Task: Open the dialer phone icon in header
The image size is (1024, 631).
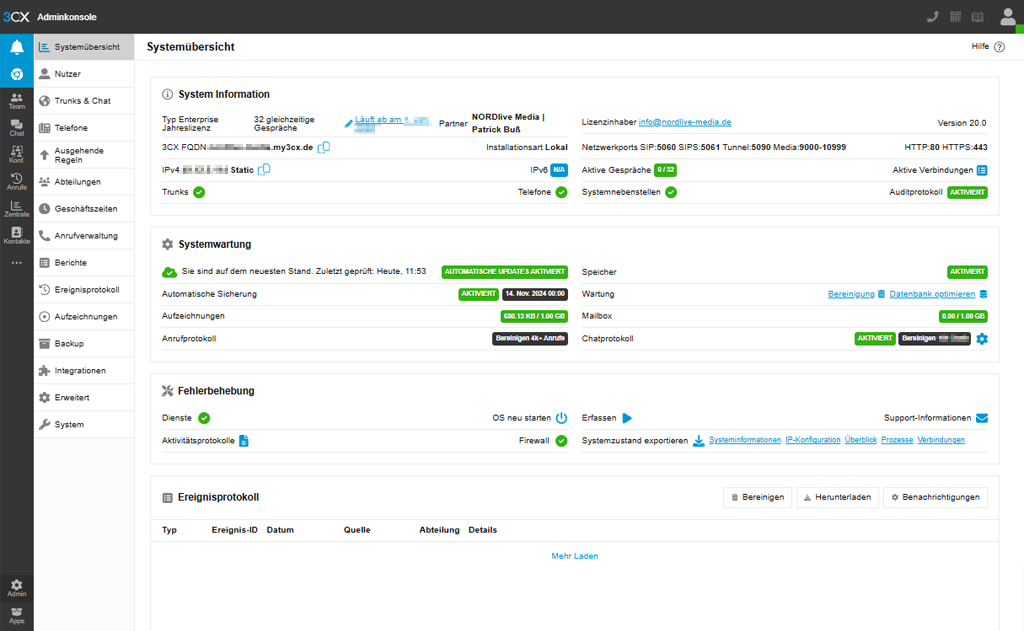Action: point(932,16)
